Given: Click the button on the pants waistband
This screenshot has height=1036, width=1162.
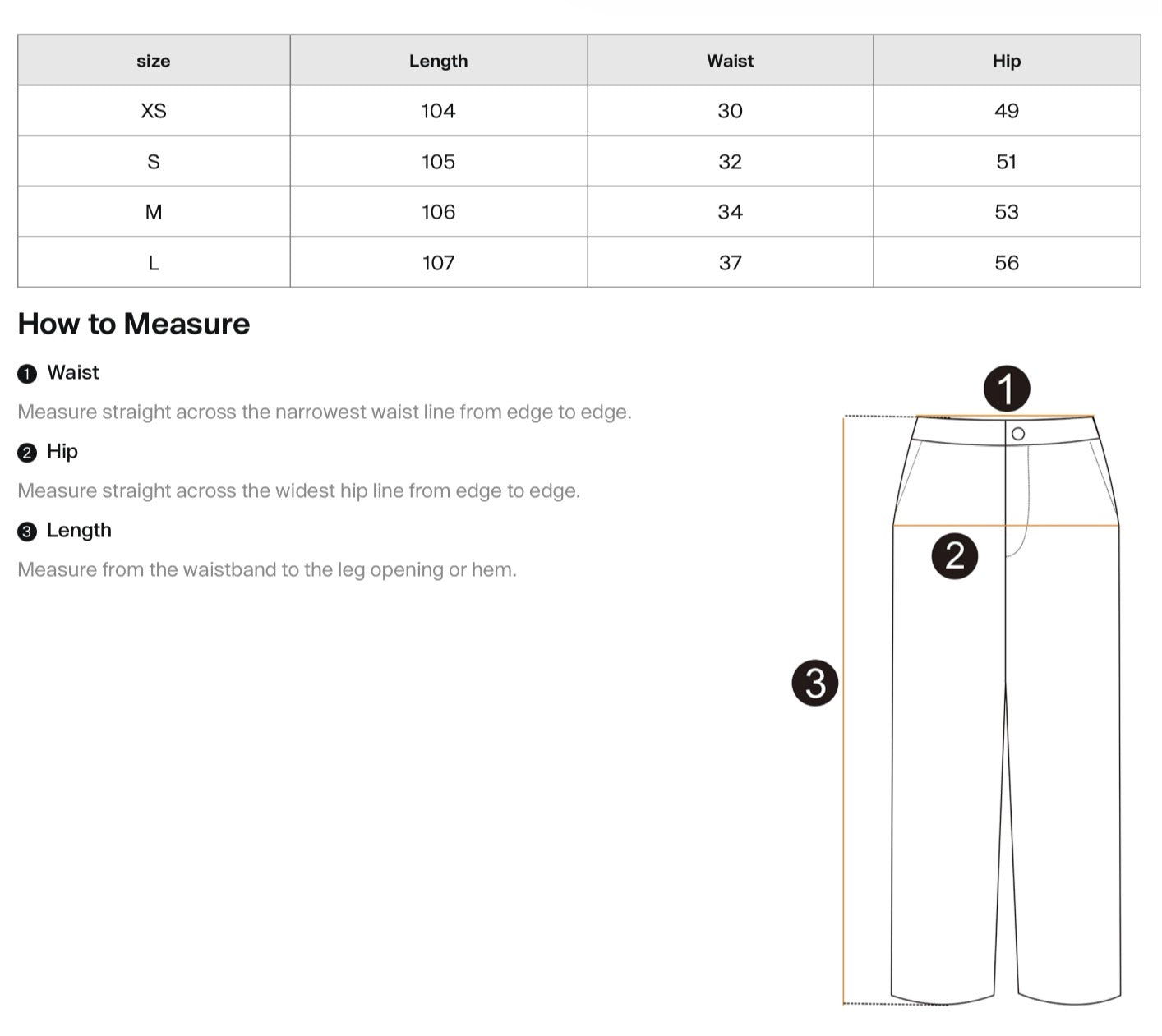Looking at the screenshot, I should [1018, 434].
